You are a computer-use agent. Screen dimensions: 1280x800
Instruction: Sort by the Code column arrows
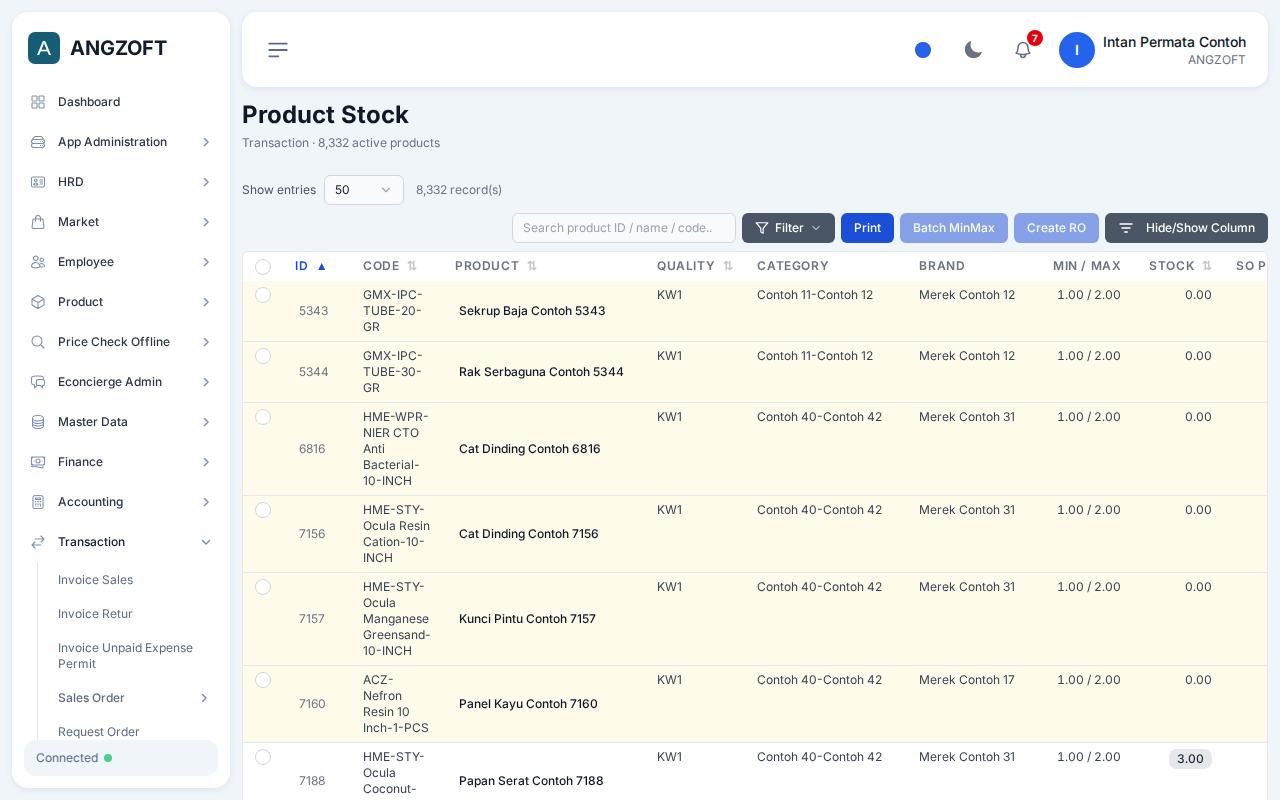(412, 266)
